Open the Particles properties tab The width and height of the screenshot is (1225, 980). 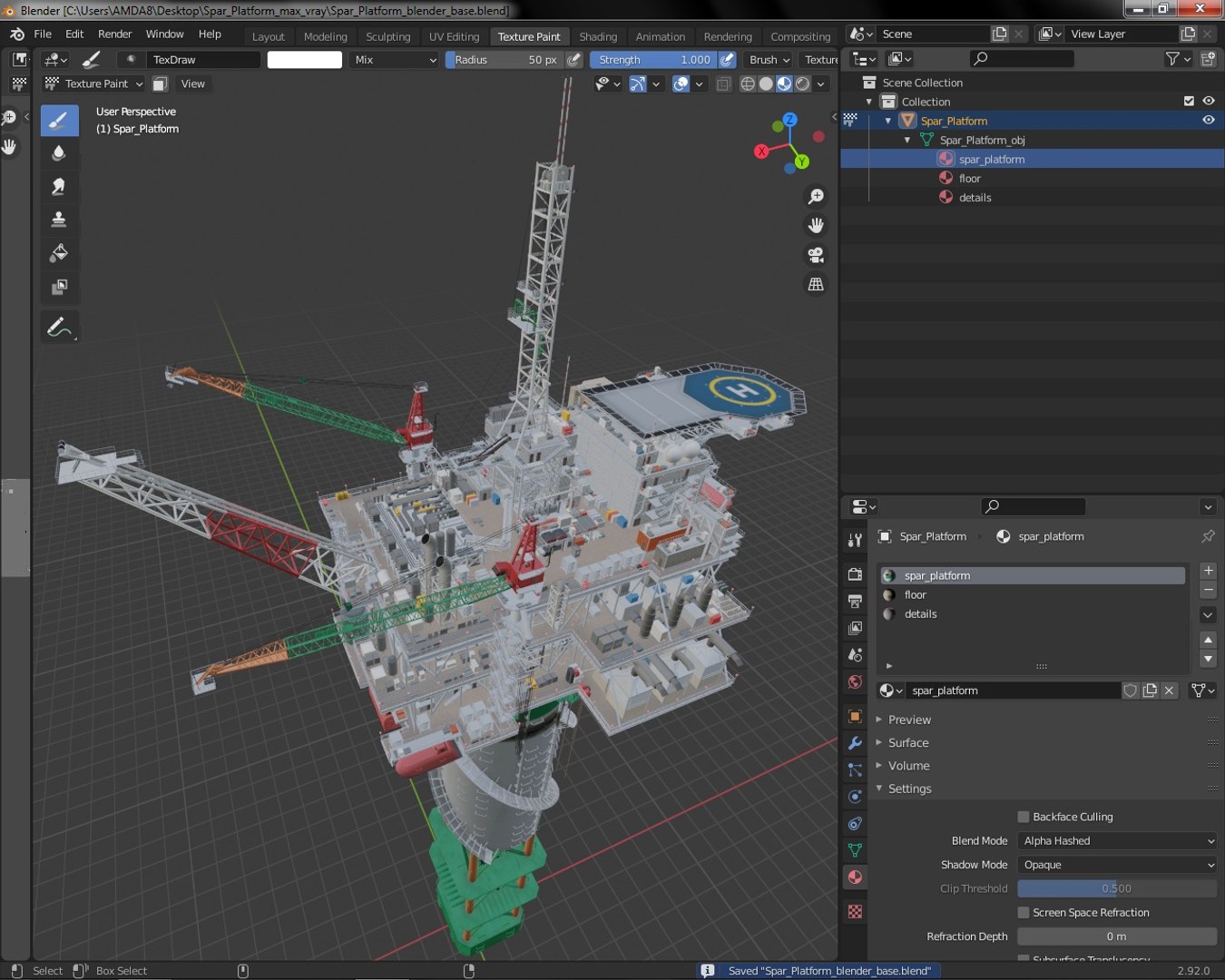click(x=855, y=769)
